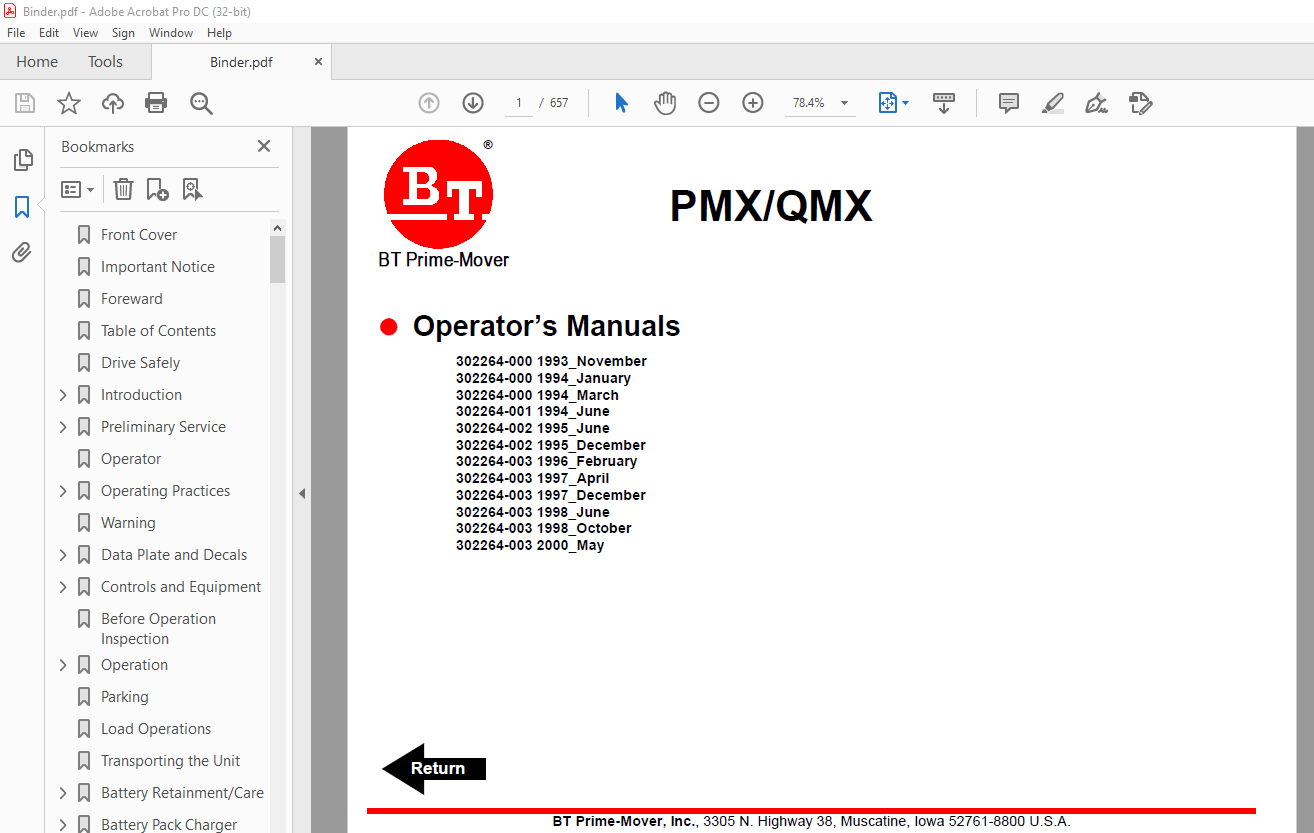Click the Return arrow button
The width and height of the screenshot is (1314, 833).
(434, 768)
